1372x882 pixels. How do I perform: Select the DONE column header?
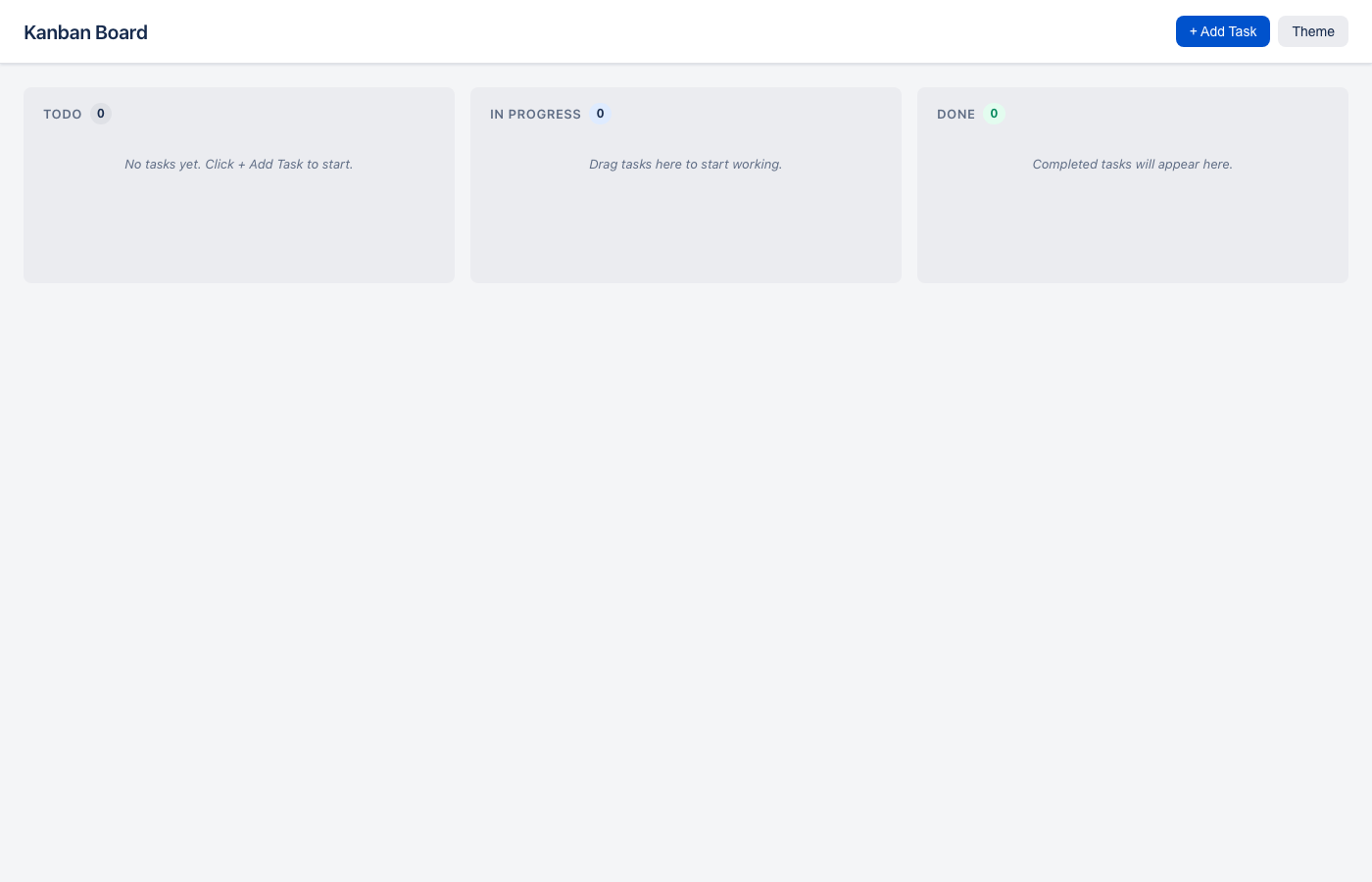click(955, 114)
